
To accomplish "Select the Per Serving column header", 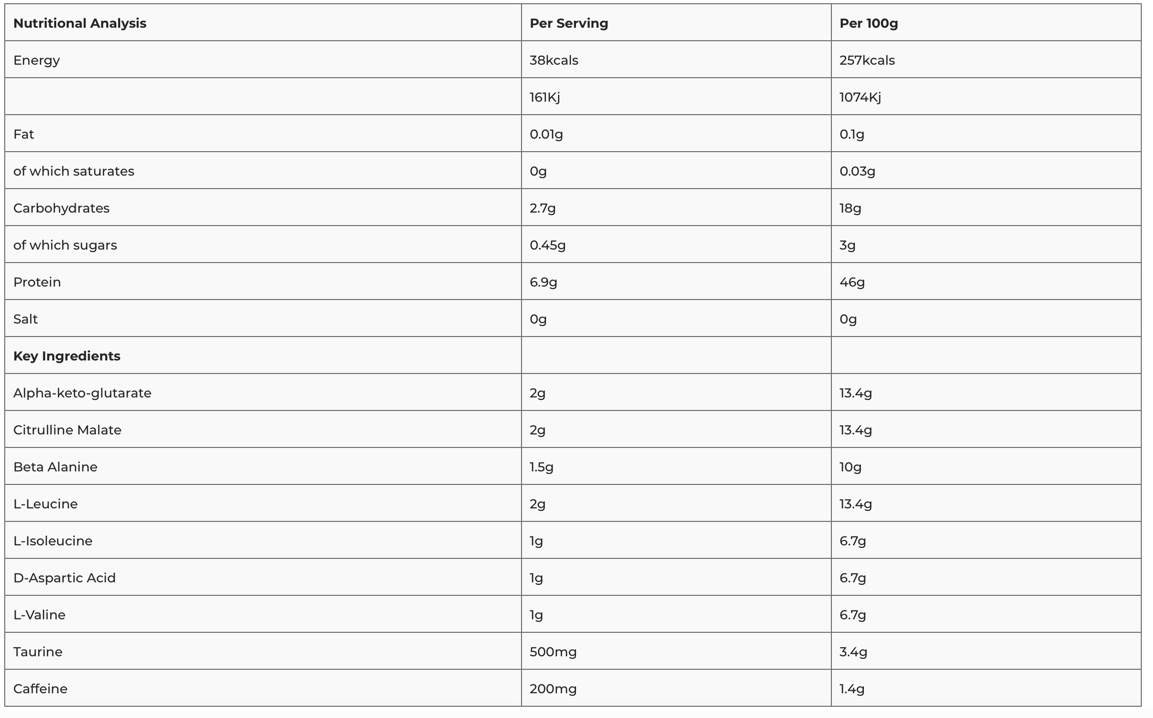I will (568, 23).
